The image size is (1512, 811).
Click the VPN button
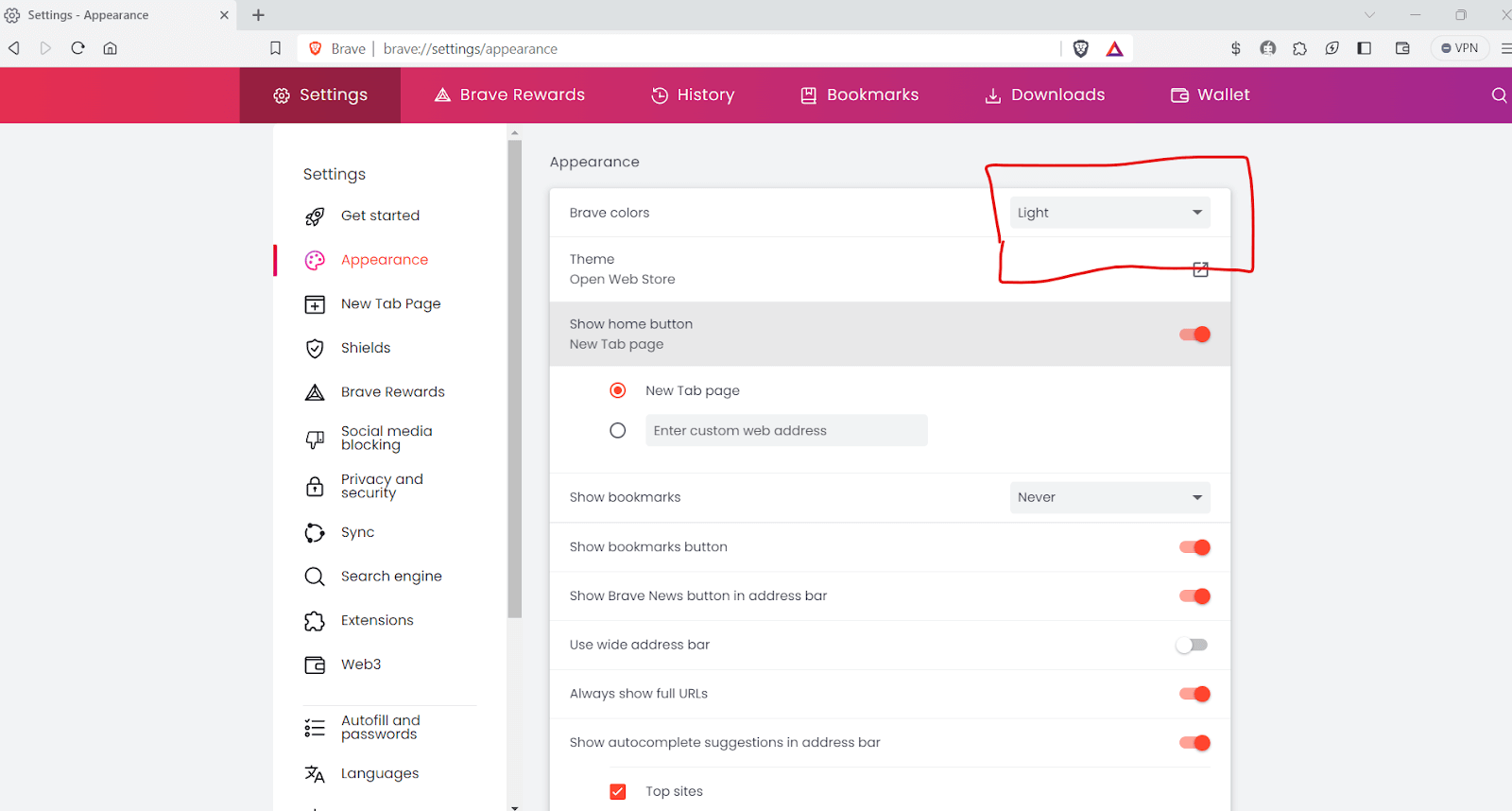tap(1460, 48)
